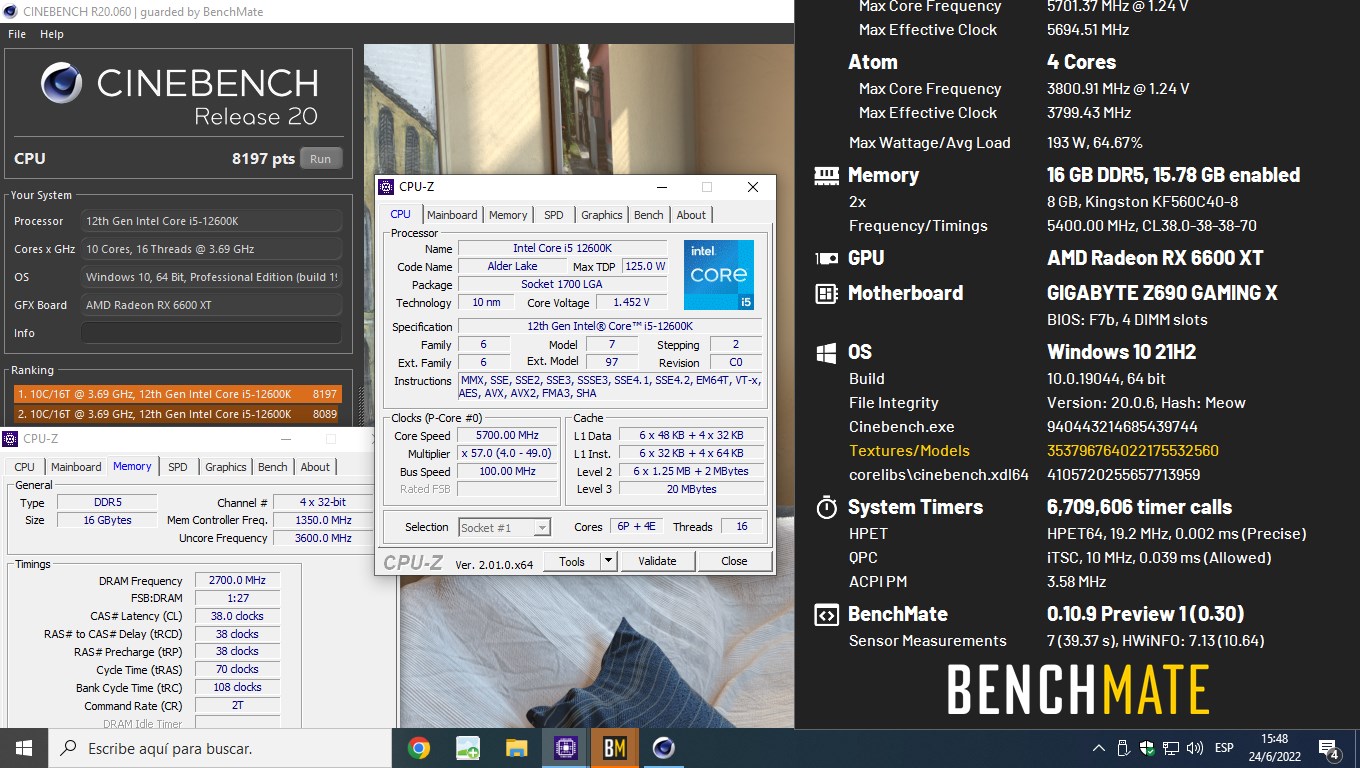Image resolution: width=1360 pixels, height=768 pixels.
Task: Click Cinebench sphere logo
Action: [x=62, y=83]
